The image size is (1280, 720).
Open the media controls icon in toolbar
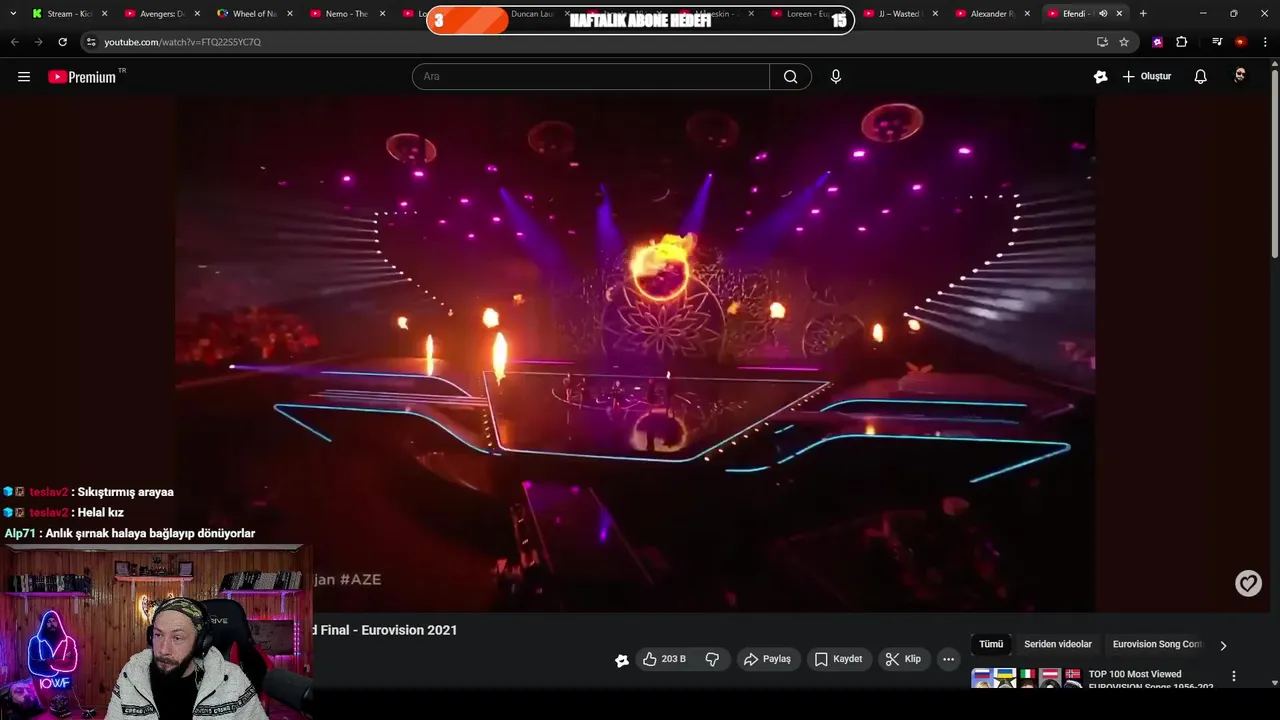tap(1217, 42)
